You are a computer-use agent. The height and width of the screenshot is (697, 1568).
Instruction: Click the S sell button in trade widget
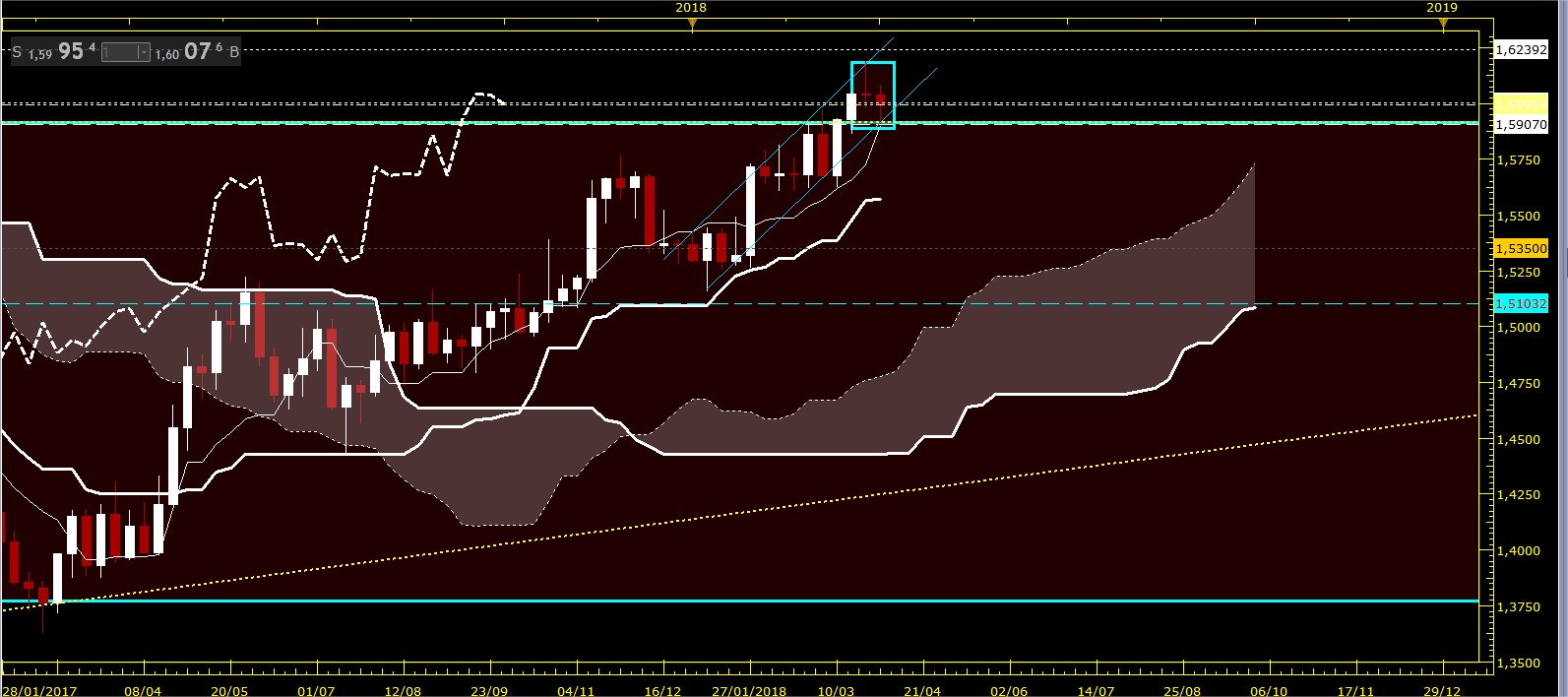pyautogui.click(x=17, y=52)
